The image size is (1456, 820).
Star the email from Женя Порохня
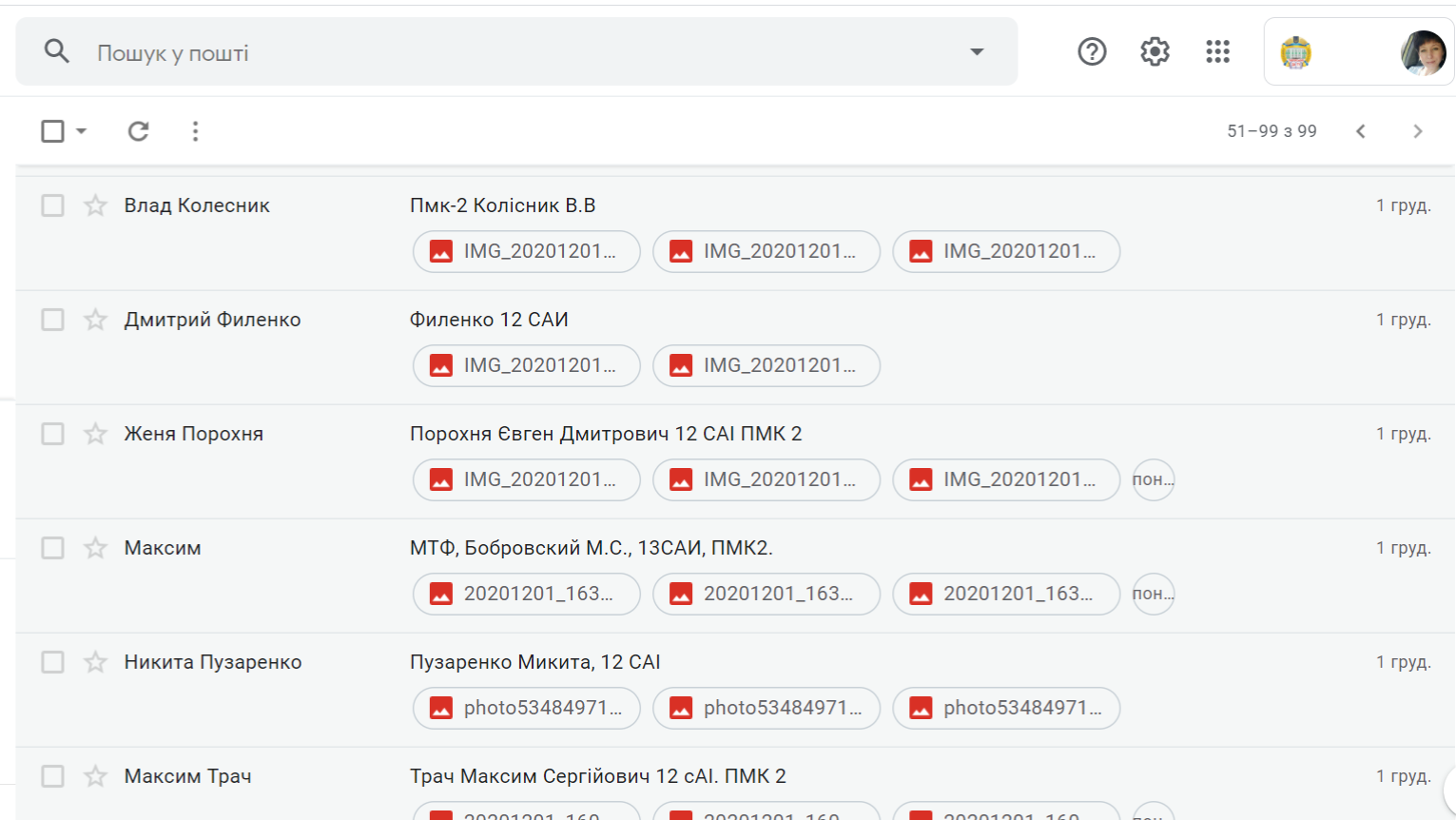95,434
